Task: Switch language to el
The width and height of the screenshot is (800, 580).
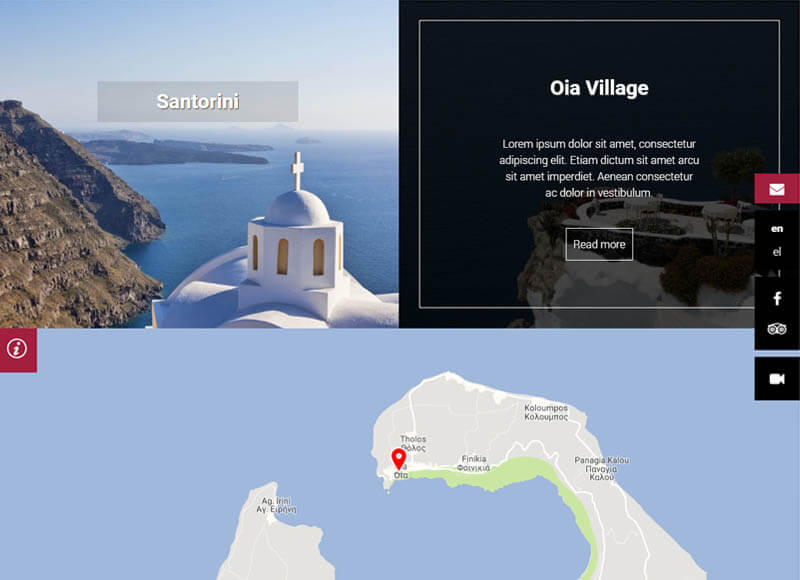Action: tap(777, 251)
